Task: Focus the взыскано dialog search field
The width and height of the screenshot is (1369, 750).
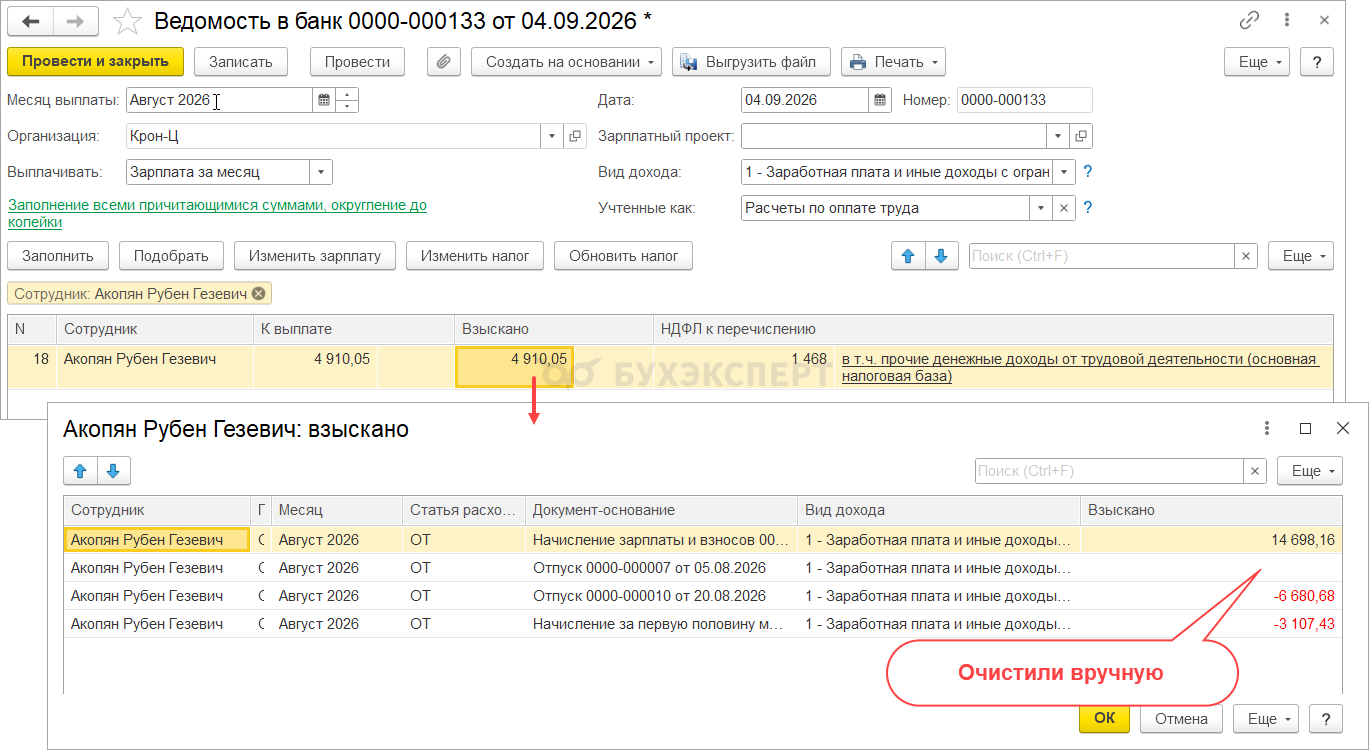Action: [1110, 471]
